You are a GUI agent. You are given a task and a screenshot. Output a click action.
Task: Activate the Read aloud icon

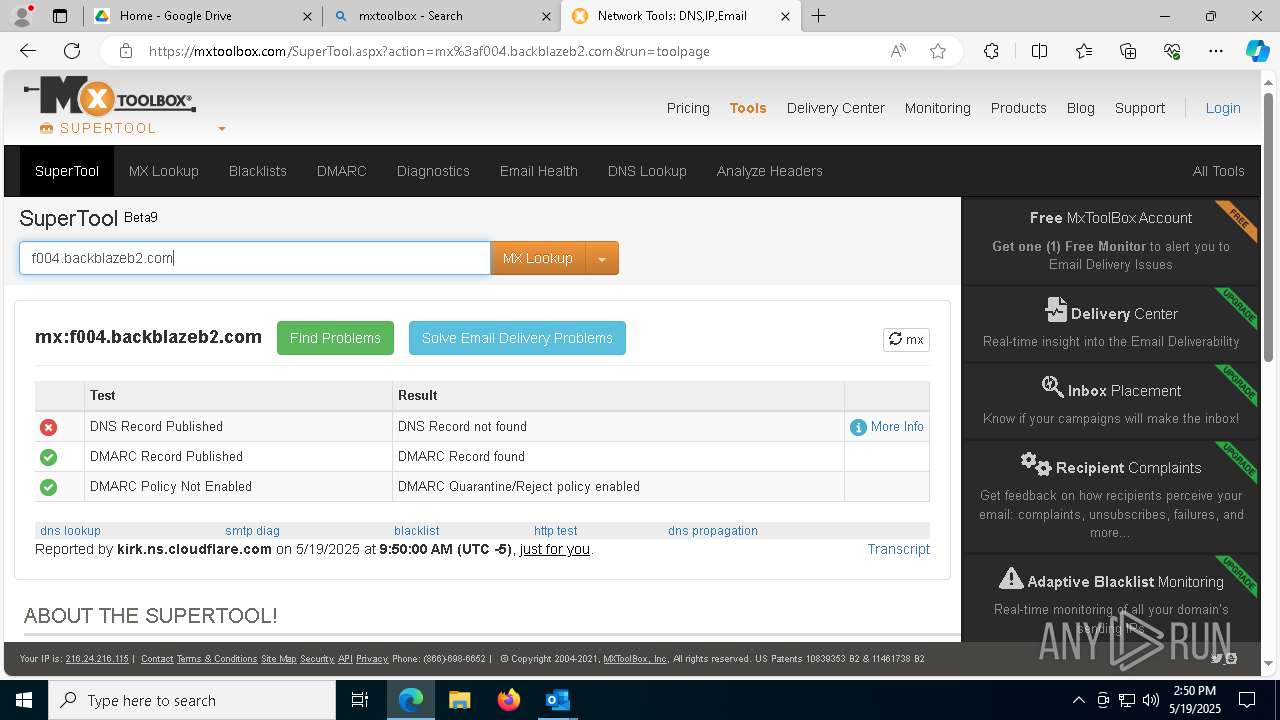(x=898, y=51)
